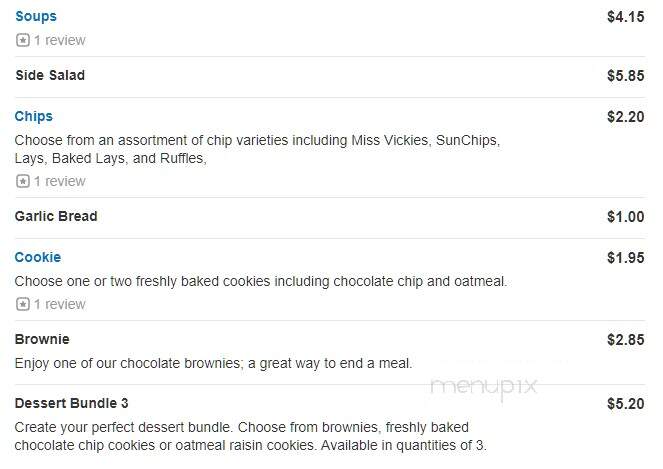Screen dimensions: 663x469
Task: Click the $4.15 Soups price
Action: 626,17
